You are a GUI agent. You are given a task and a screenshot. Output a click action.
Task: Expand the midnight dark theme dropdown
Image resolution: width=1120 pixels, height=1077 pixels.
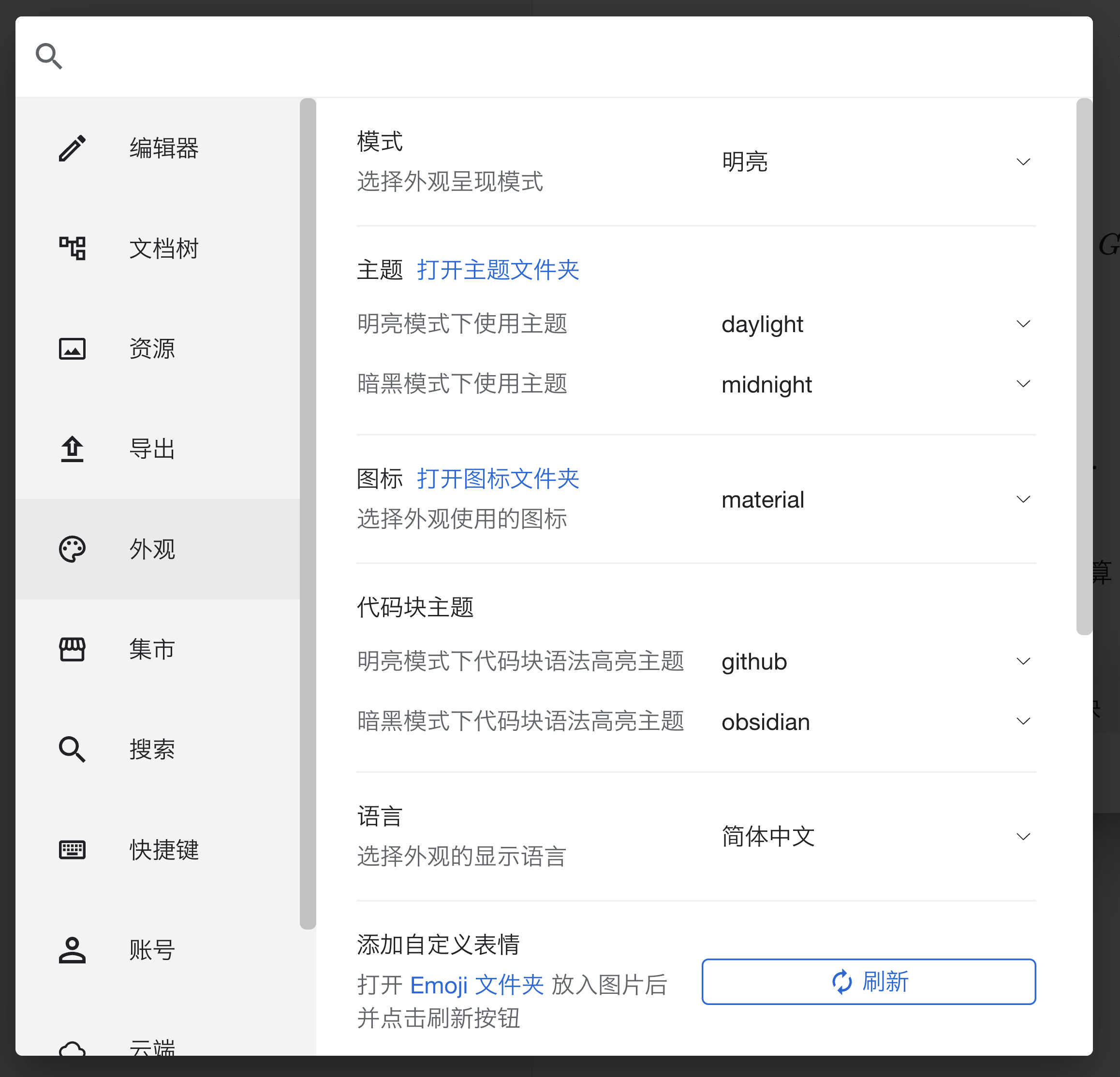click(875, 384)
